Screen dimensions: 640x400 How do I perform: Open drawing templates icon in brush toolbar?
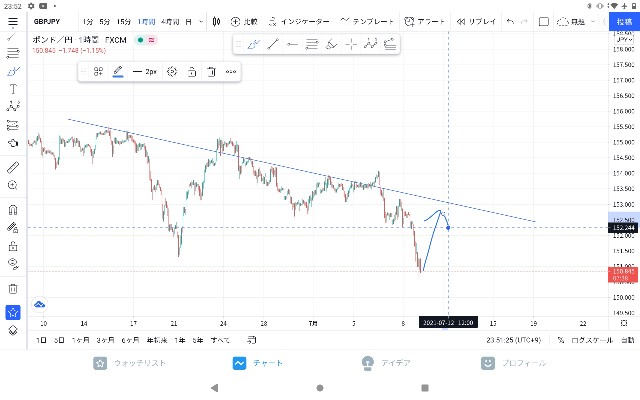point(98,72)
